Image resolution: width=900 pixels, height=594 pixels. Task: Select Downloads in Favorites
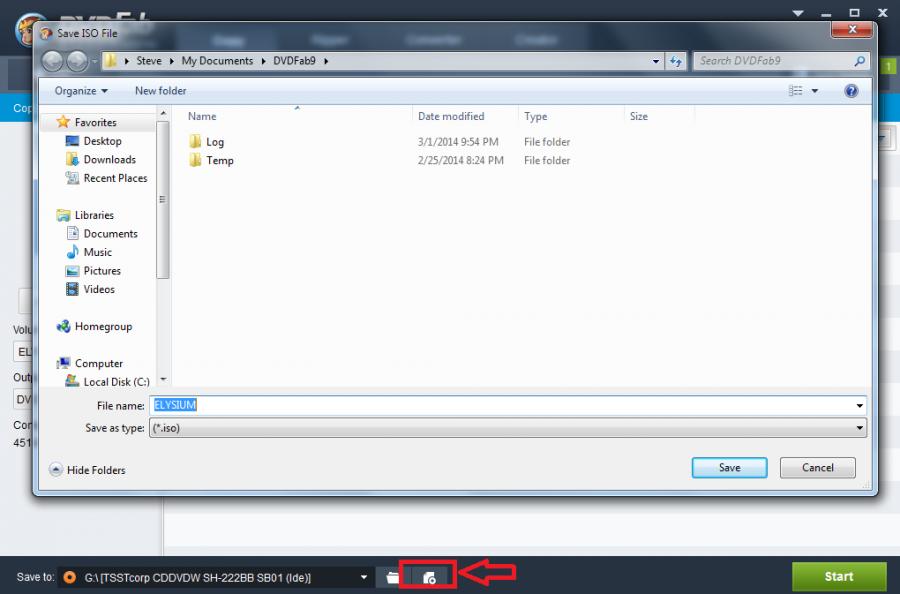tap(110, 160)
